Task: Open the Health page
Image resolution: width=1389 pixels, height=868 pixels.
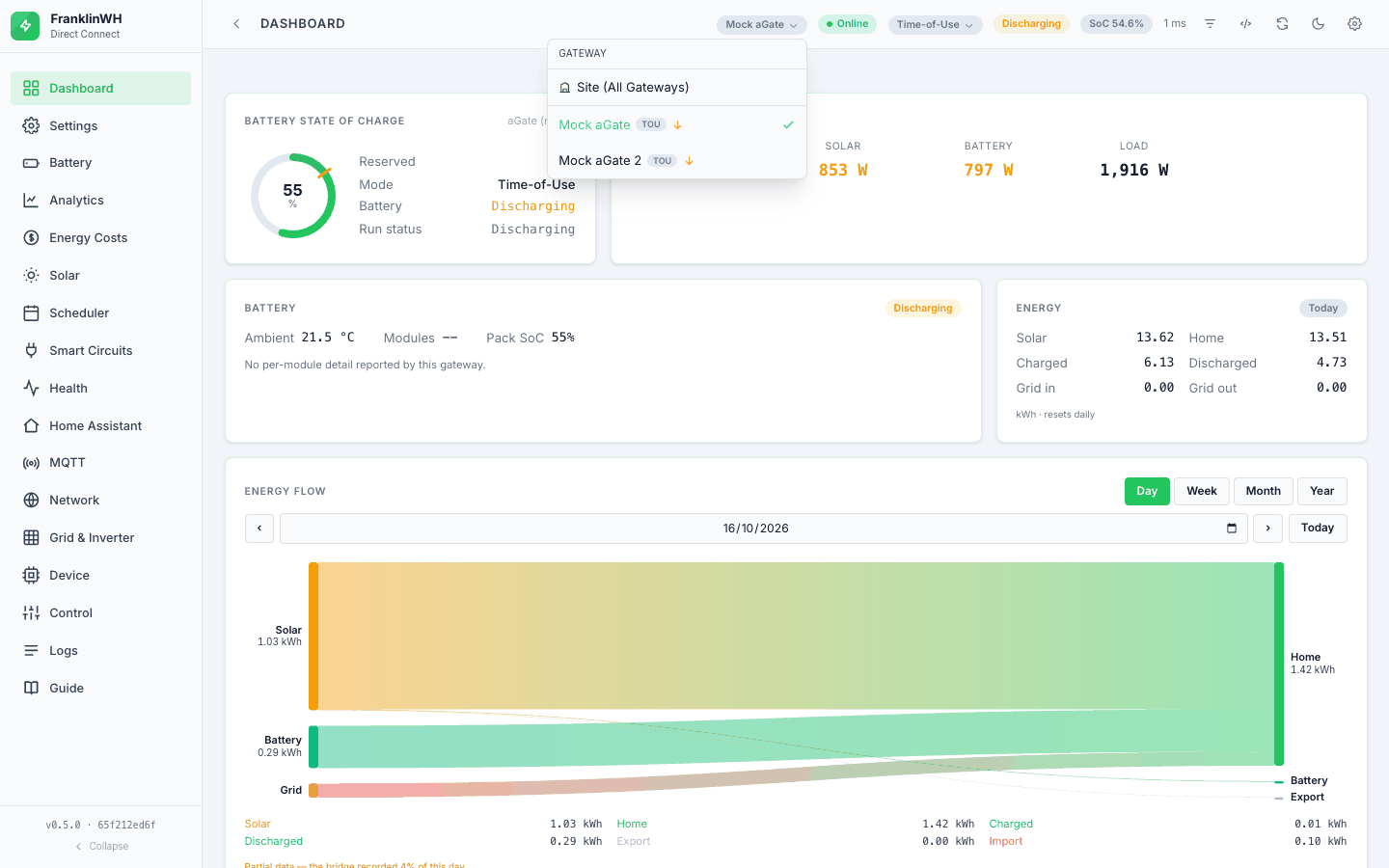Action: coord(100,389)
